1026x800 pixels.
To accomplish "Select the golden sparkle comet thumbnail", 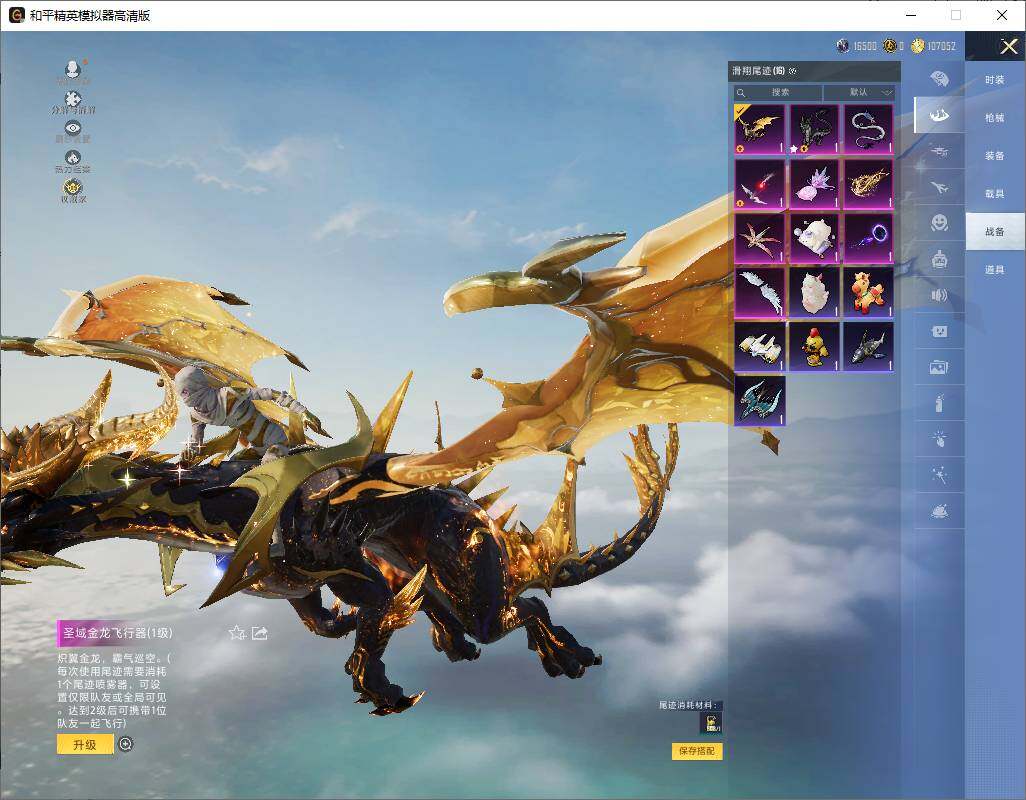I will (868, 184).
